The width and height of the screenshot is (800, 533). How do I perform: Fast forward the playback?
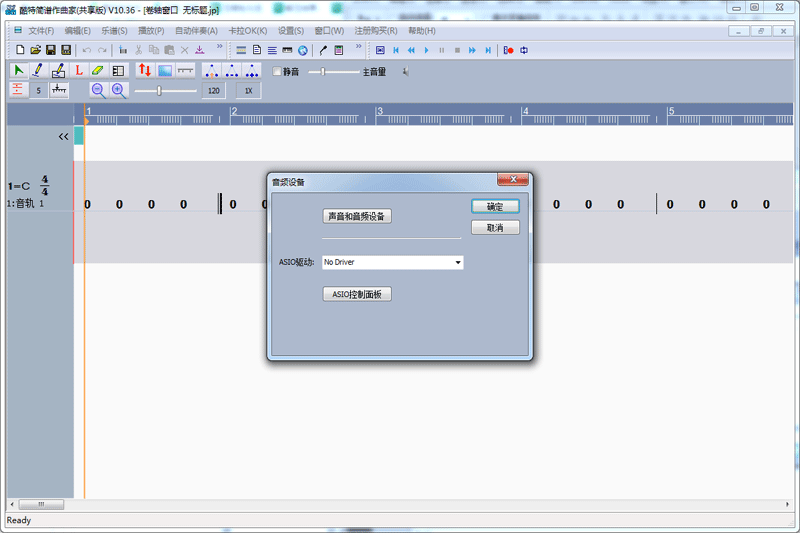click(472, 50)
